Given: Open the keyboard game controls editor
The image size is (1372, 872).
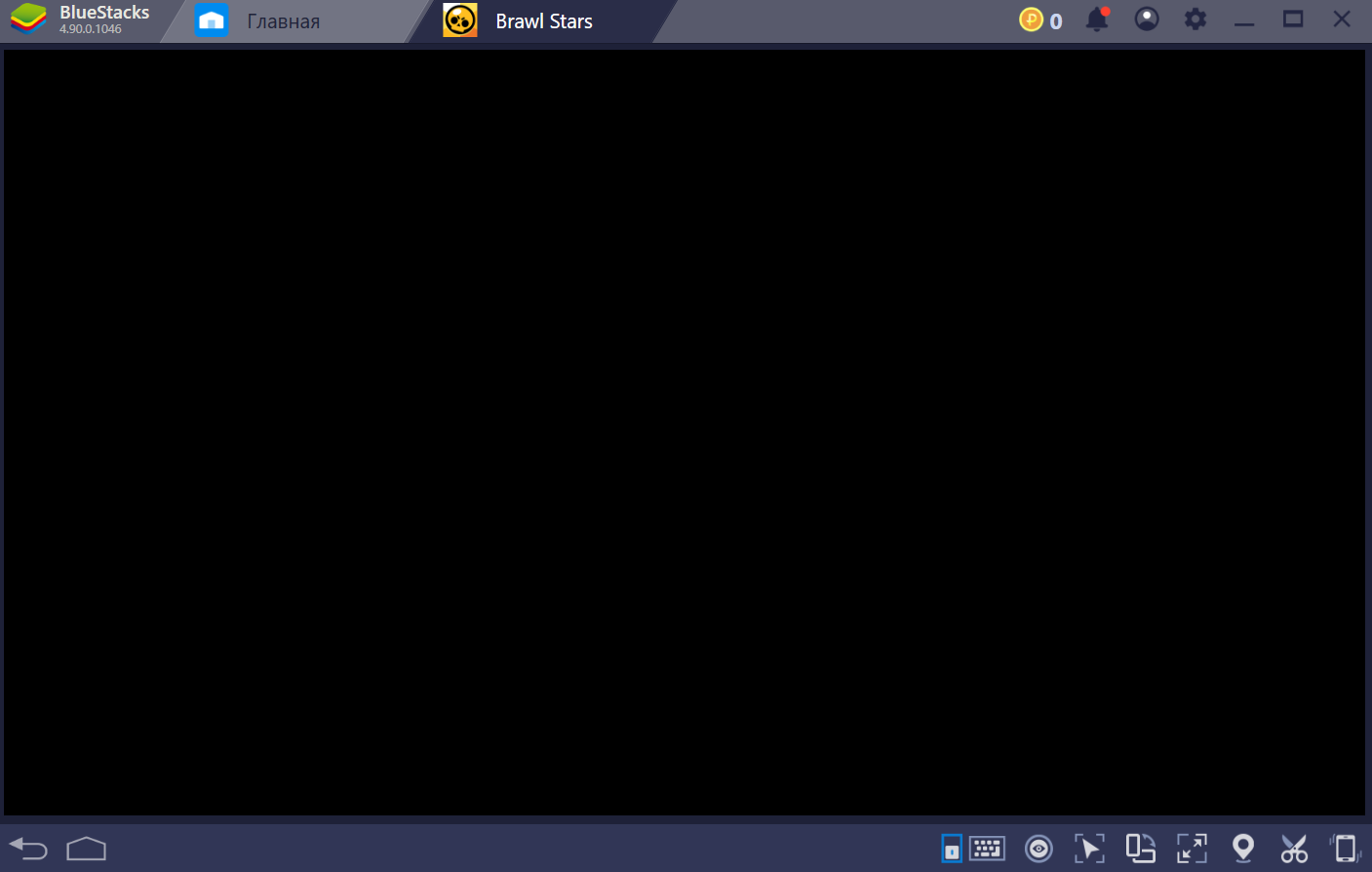Looking at the screenshot, I should [987, 849].
